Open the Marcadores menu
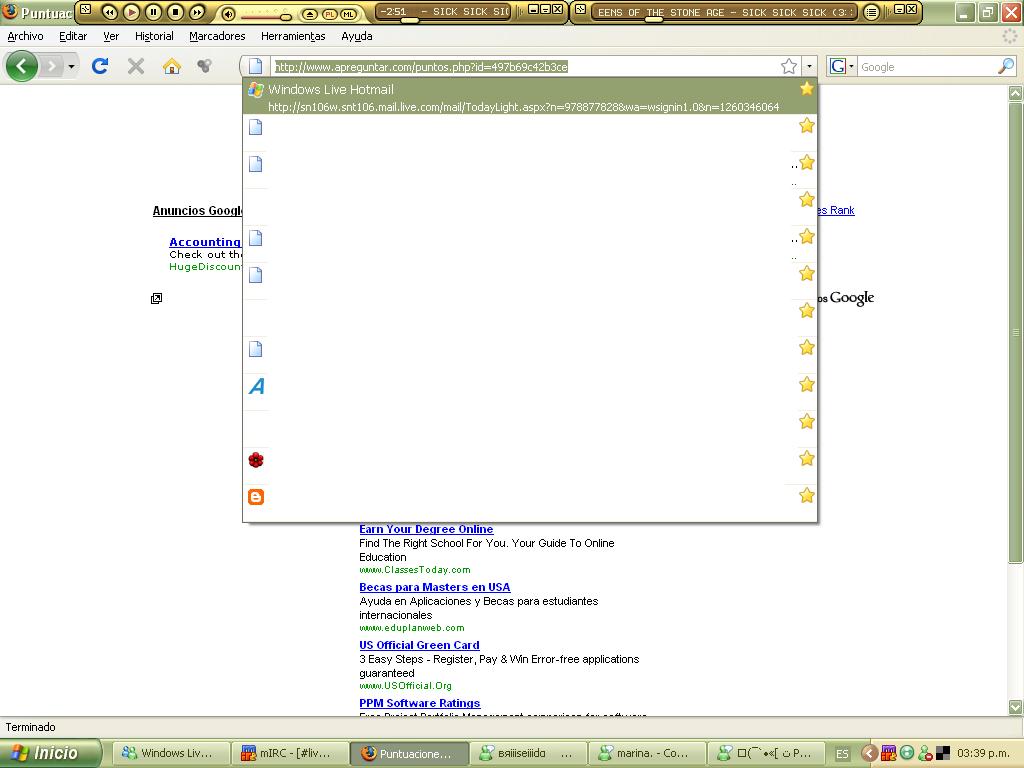 pos(217,36)
